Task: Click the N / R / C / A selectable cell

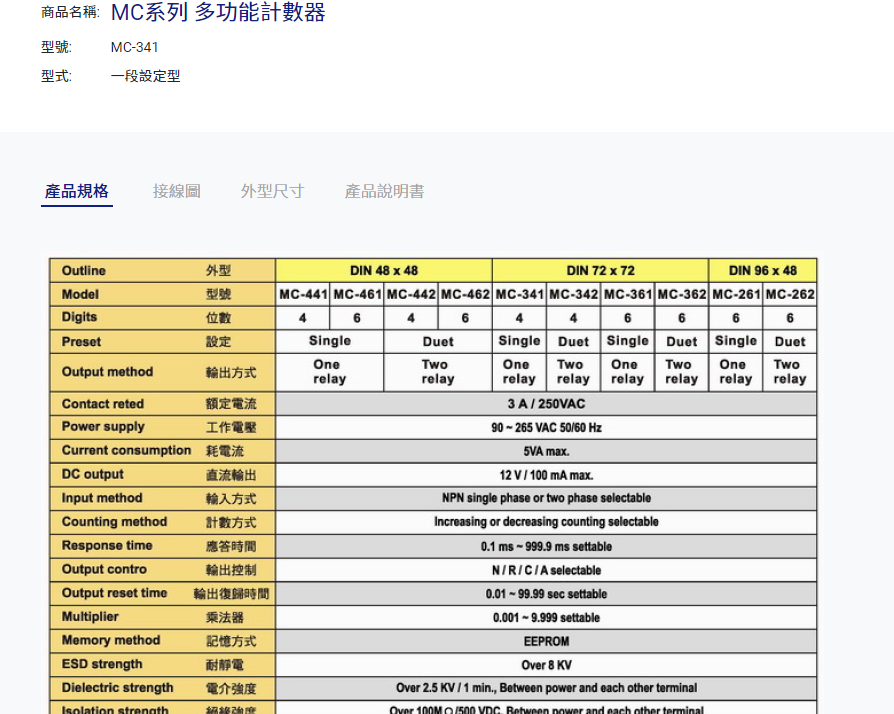Action: tap(546, 570)
